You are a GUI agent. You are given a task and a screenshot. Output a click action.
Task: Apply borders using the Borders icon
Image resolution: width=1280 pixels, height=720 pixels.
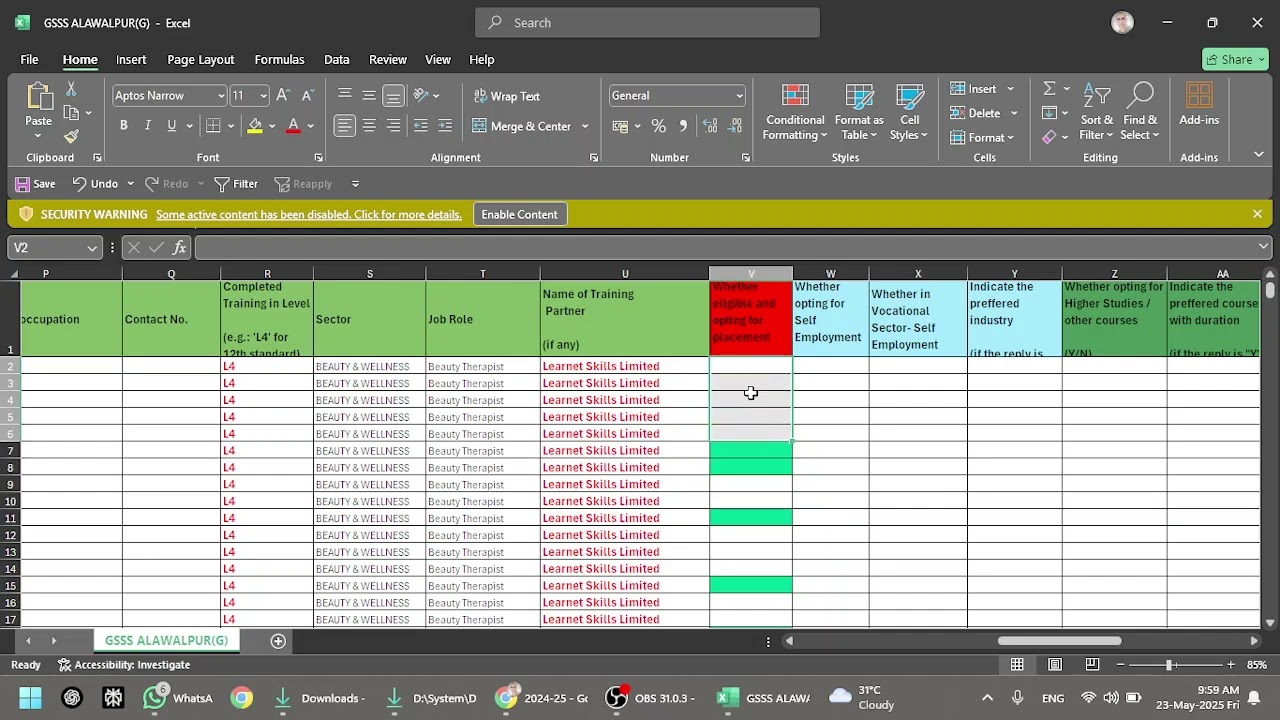[213, 126]
